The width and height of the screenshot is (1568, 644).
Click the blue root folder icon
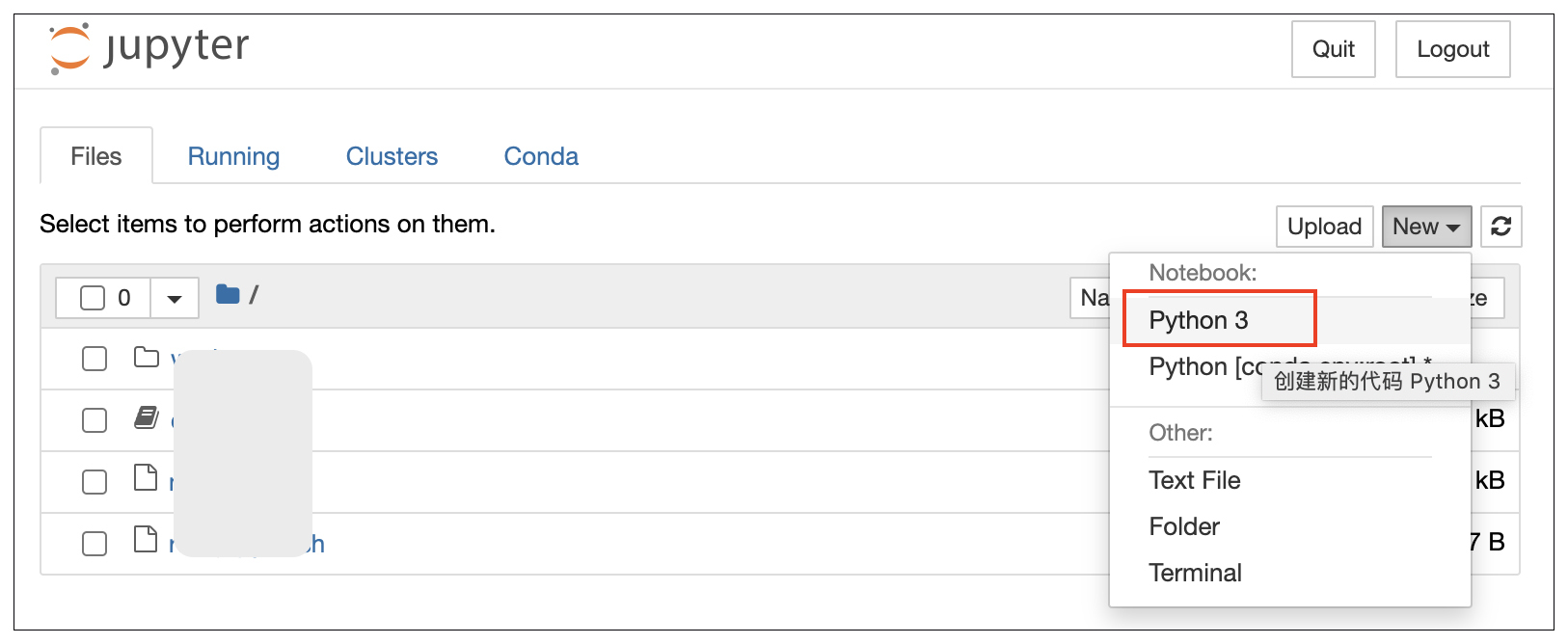[x=228, y=295]
